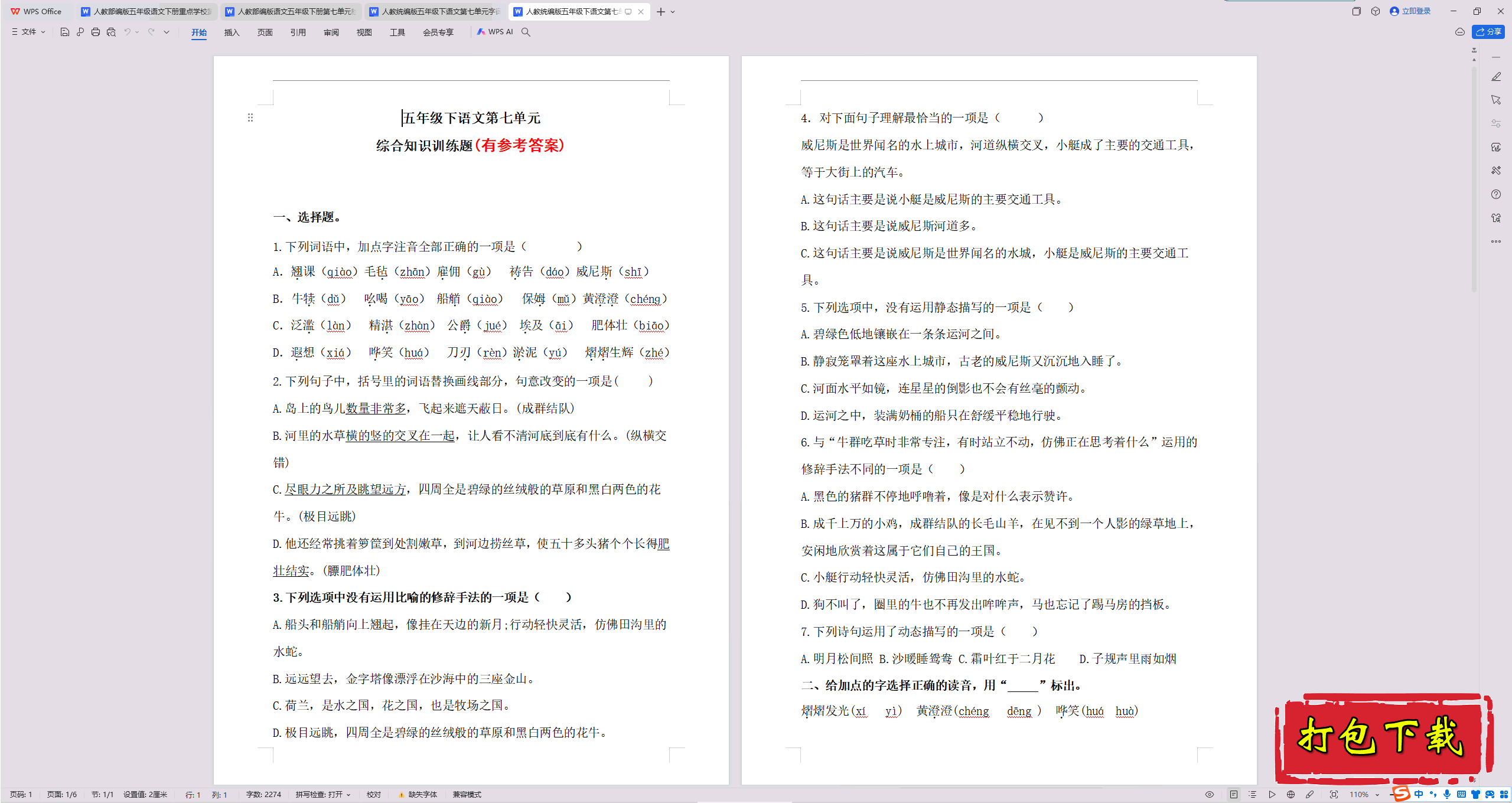Expand the Undo history dropdown arrow
1512x803 pixels.
tap(137, 32)
